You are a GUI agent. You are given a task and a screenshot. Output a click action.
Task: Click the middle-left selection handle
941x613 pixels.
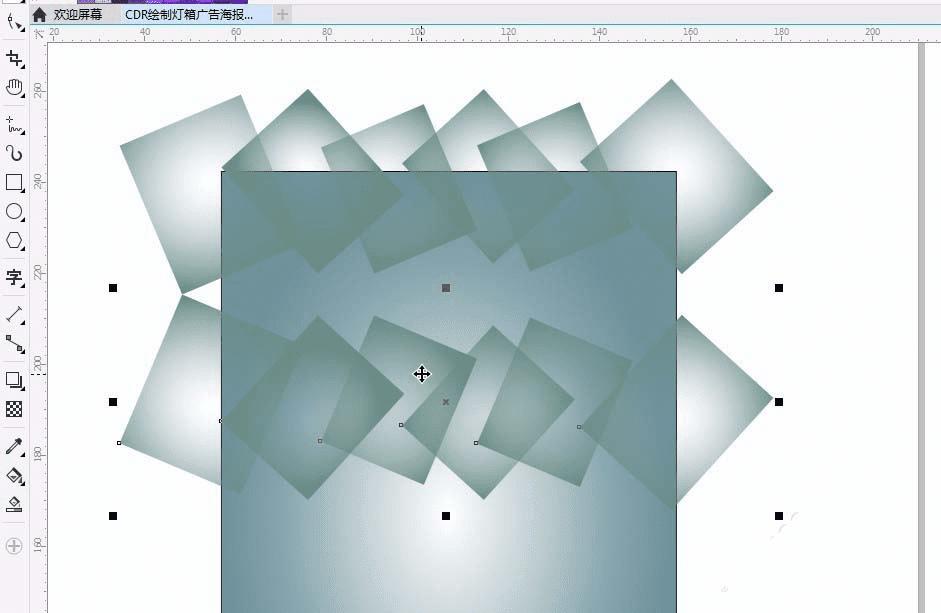point(113,402)
